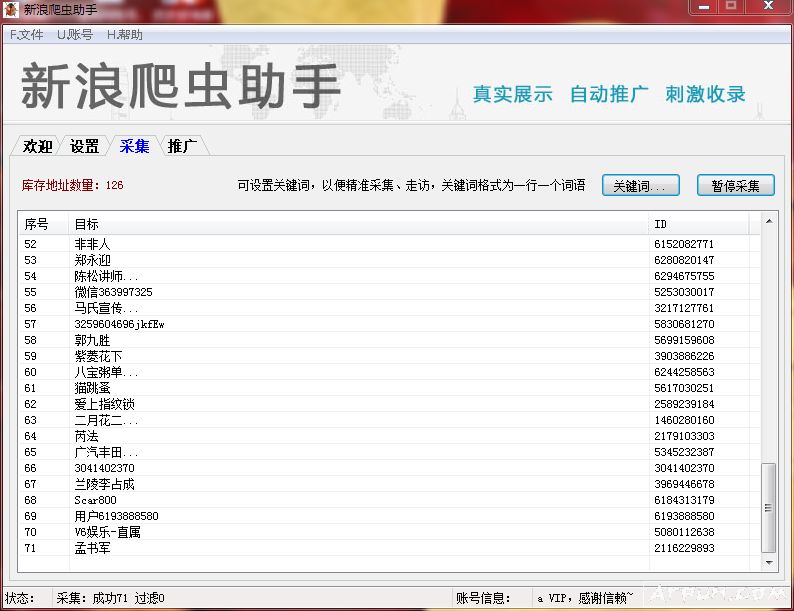The width and height of the screenshot is (794, 611).
Task: Sort by the 序号 column header
Action: coord(43,224)
